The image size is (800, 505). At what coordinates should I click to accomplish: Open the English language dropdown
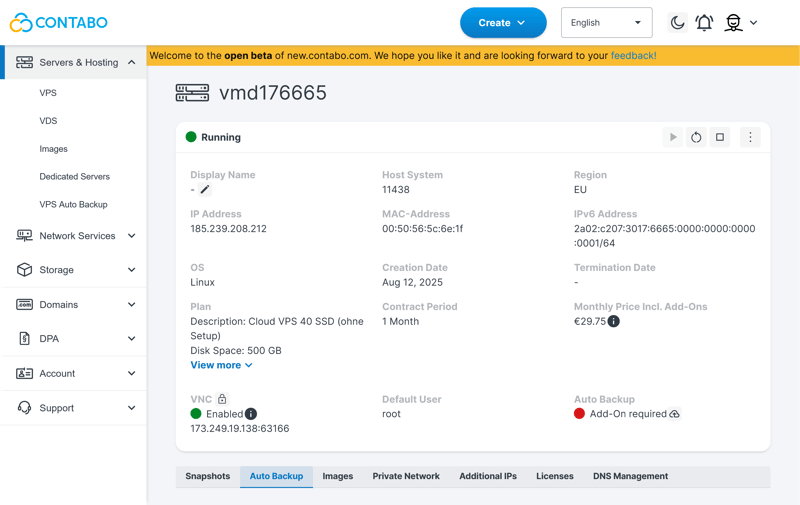[606, 23]
